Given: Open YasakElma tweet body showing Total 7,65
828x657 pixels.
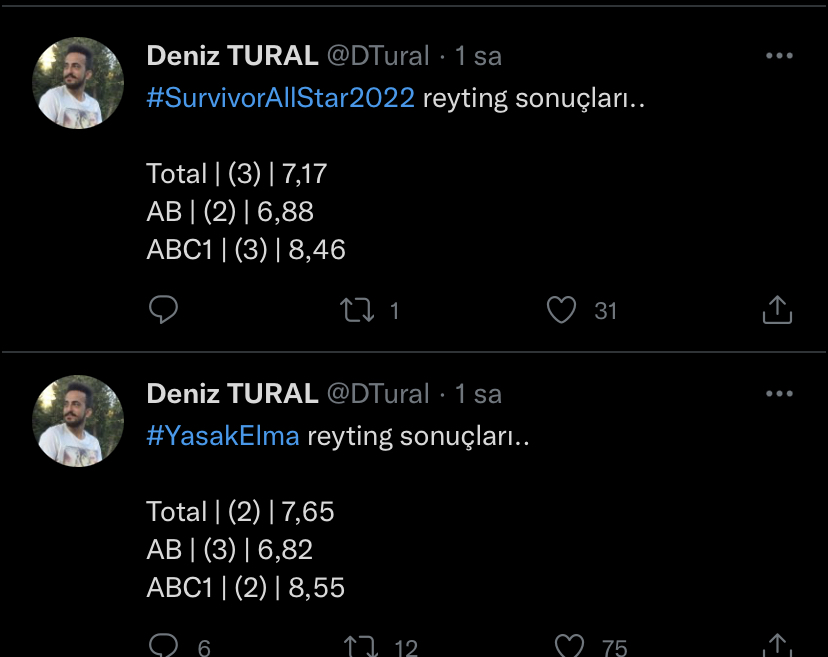Looking at the screenshot, I should coord(240,512).
